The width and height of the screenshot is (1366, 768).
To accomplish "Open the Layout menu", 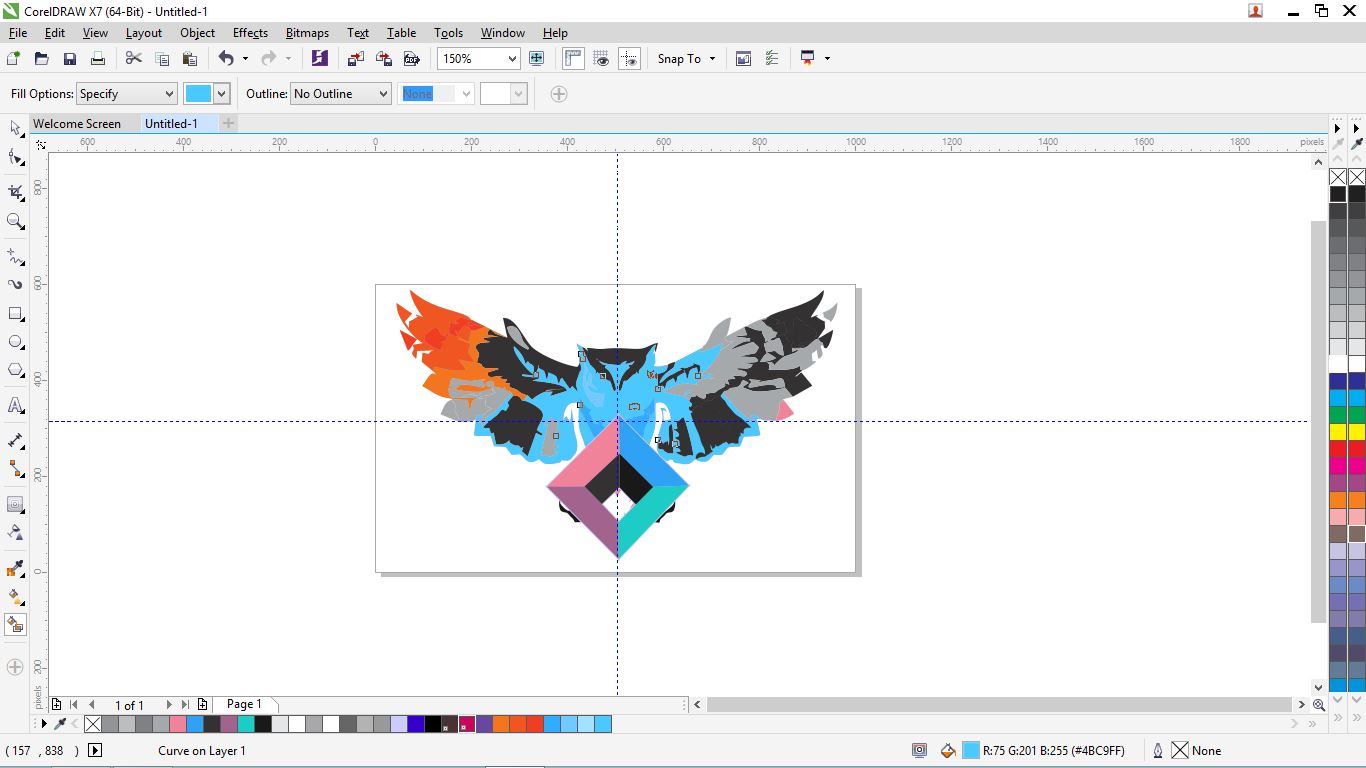I will pos(144,33).
